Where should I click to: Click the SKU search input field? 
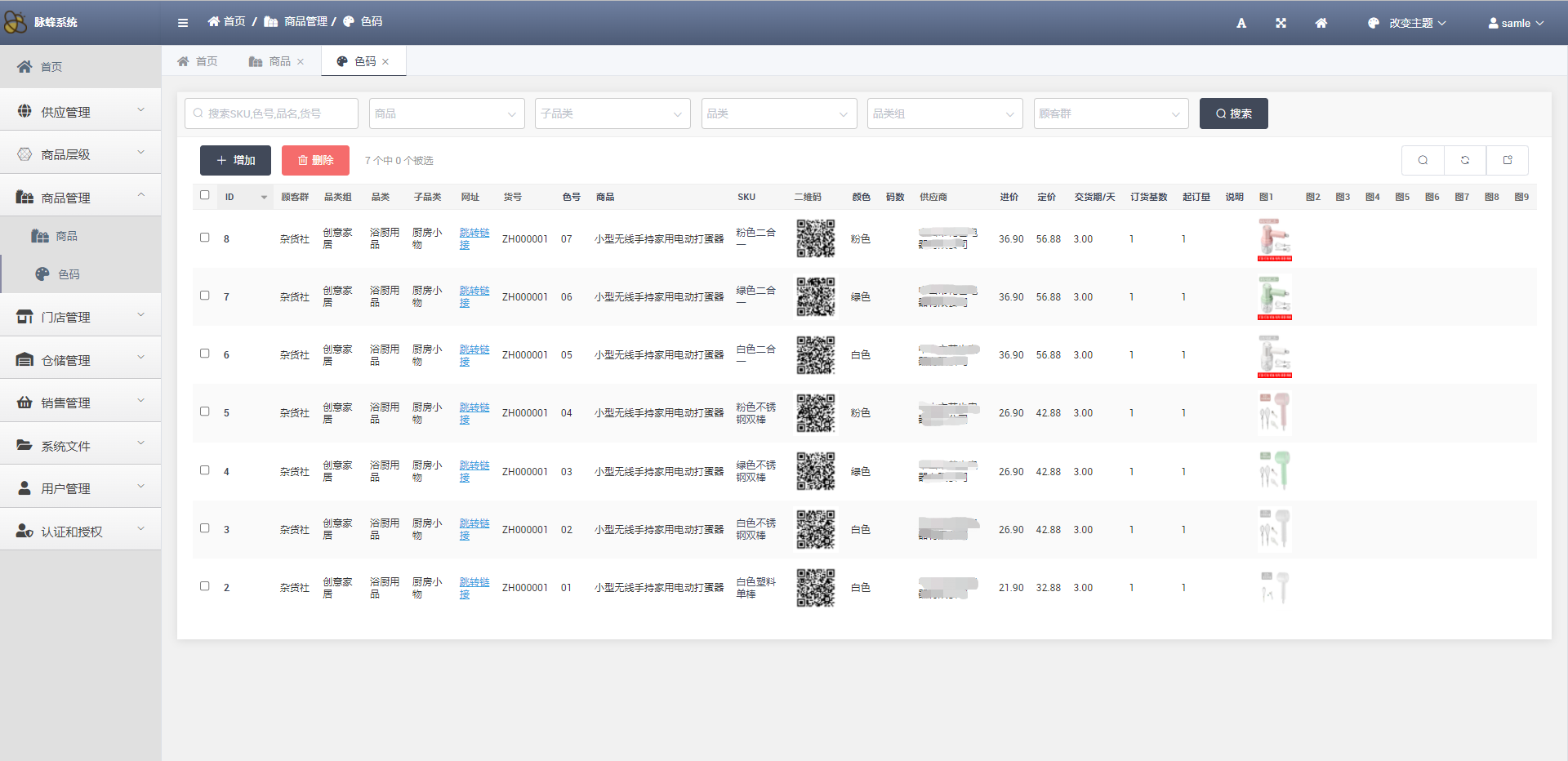[x=272, y=113]
